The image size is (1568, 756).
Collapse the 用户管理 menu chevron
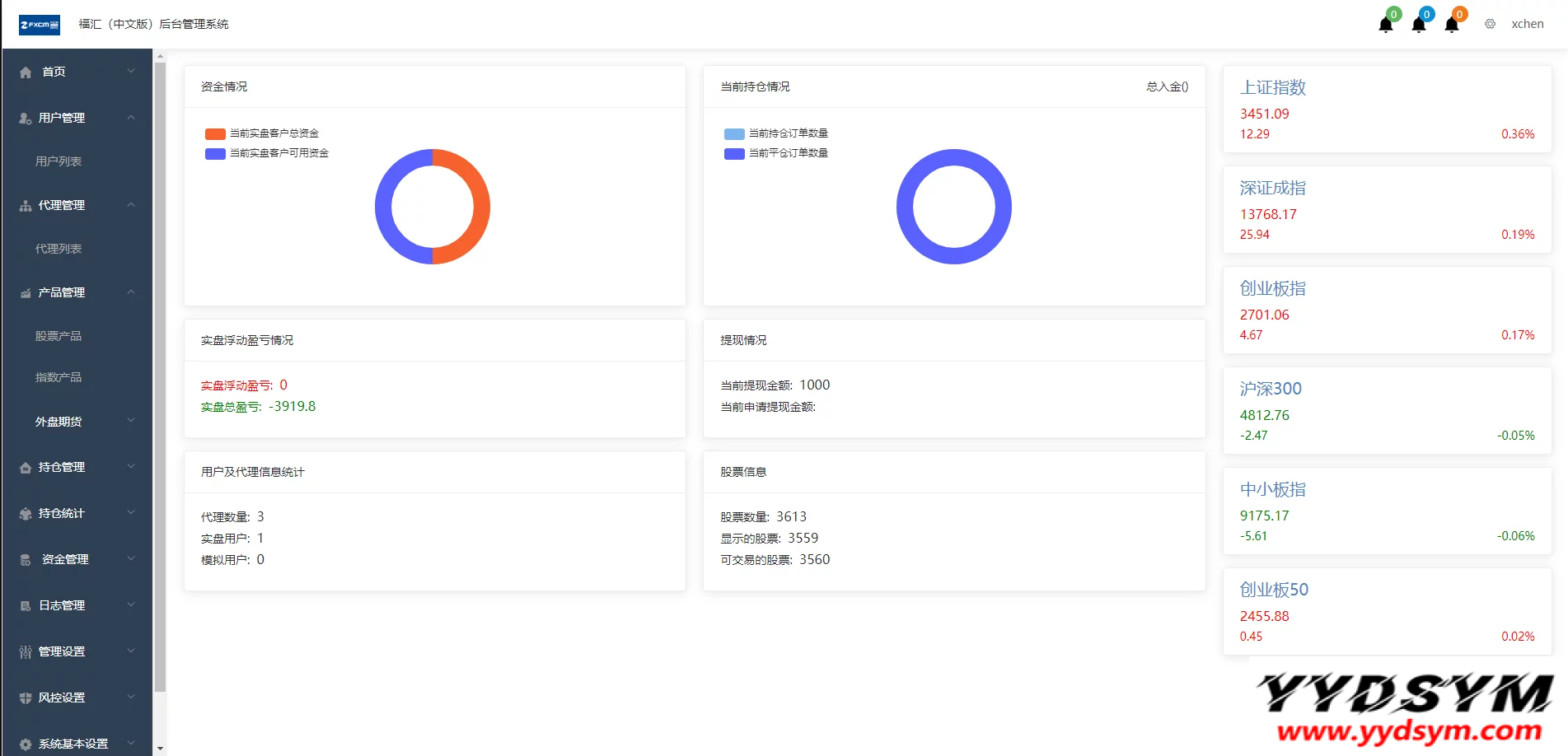pyautogui.click(x=131, y=118)
